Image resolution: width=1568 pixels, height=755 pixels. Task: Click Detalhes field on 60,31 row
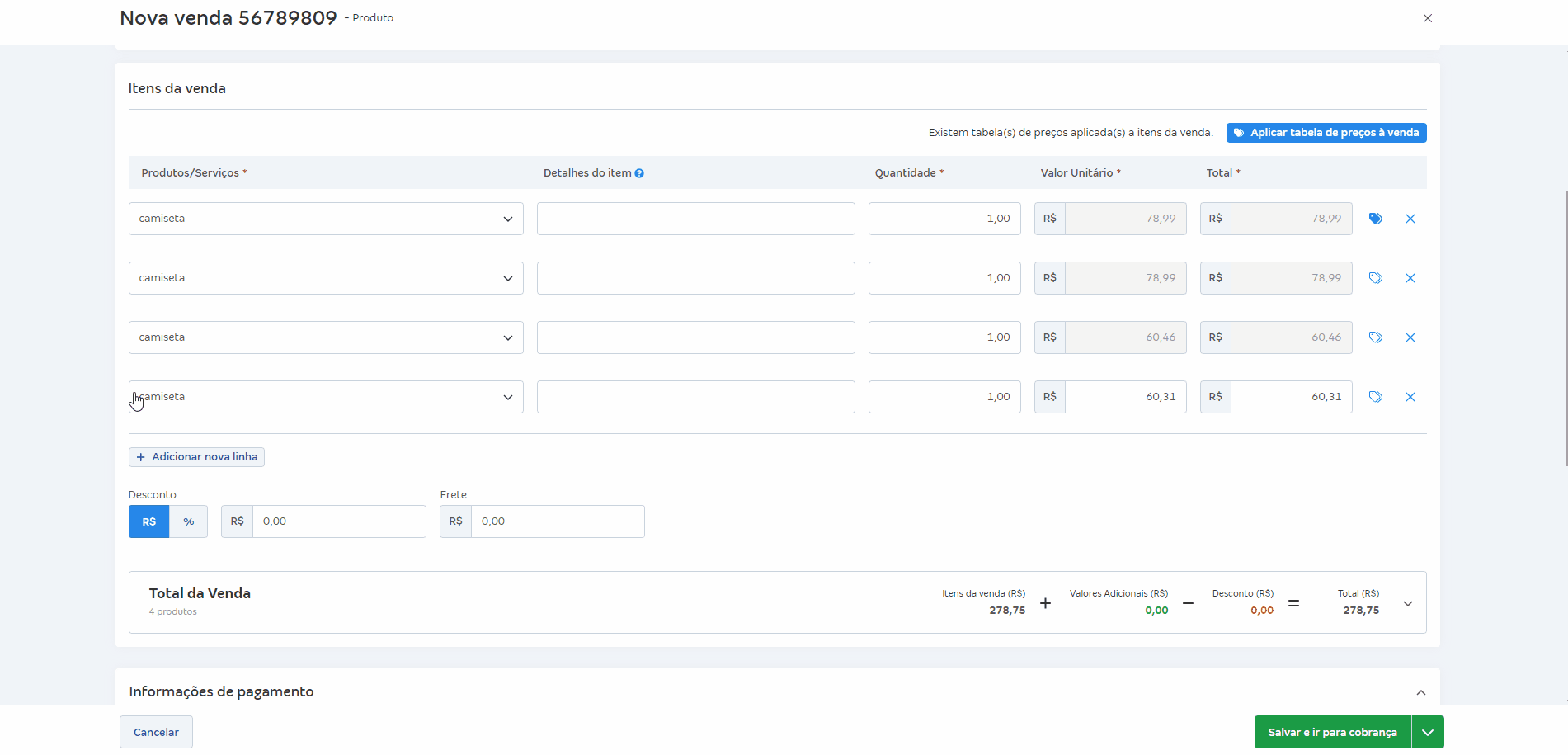[695, 397]
